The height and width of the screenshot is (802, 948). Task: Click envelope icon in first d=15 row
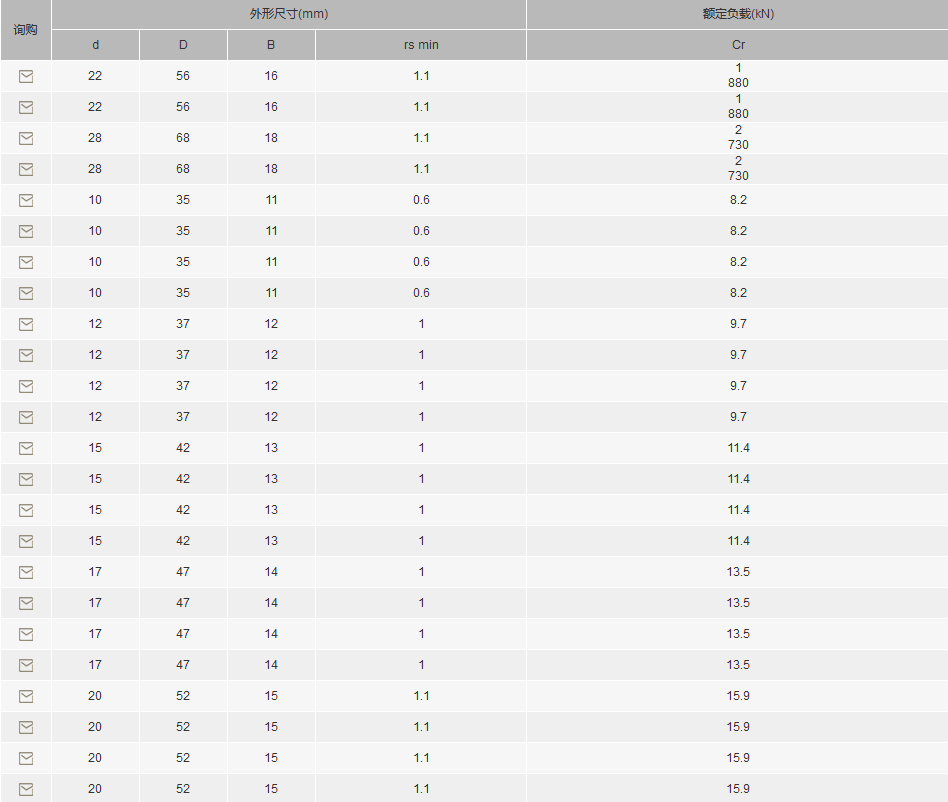click(26, 448)
